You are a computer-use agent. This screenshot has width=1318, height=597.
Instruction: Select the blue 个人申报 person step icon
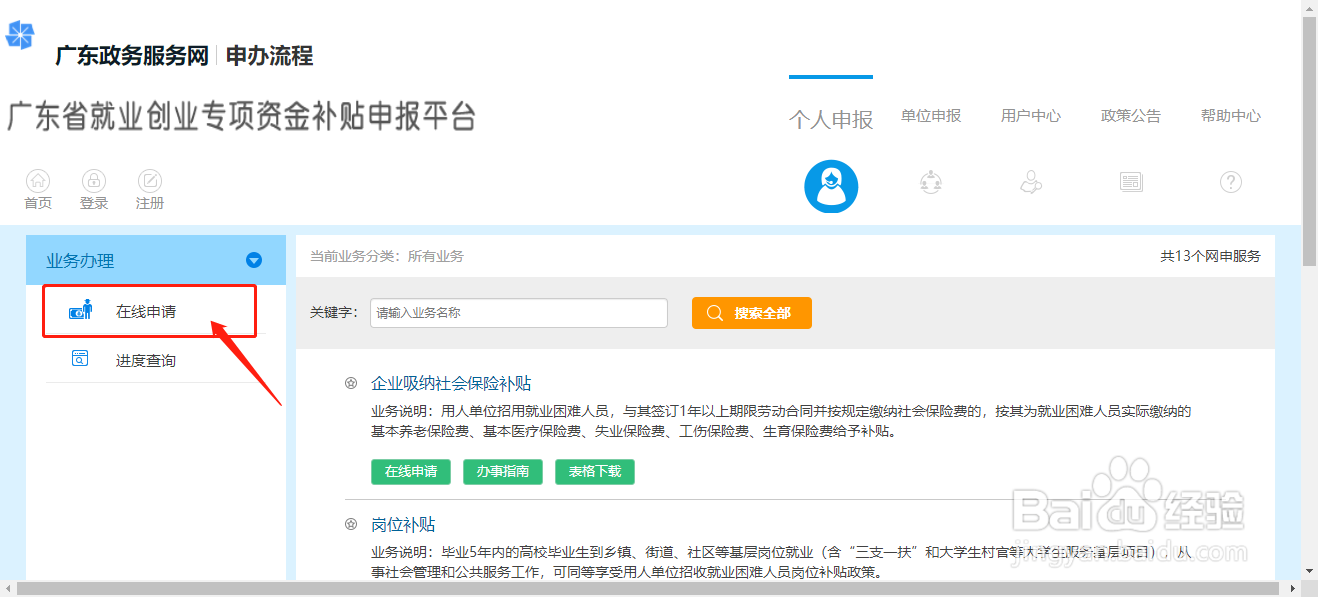(831, 186)
